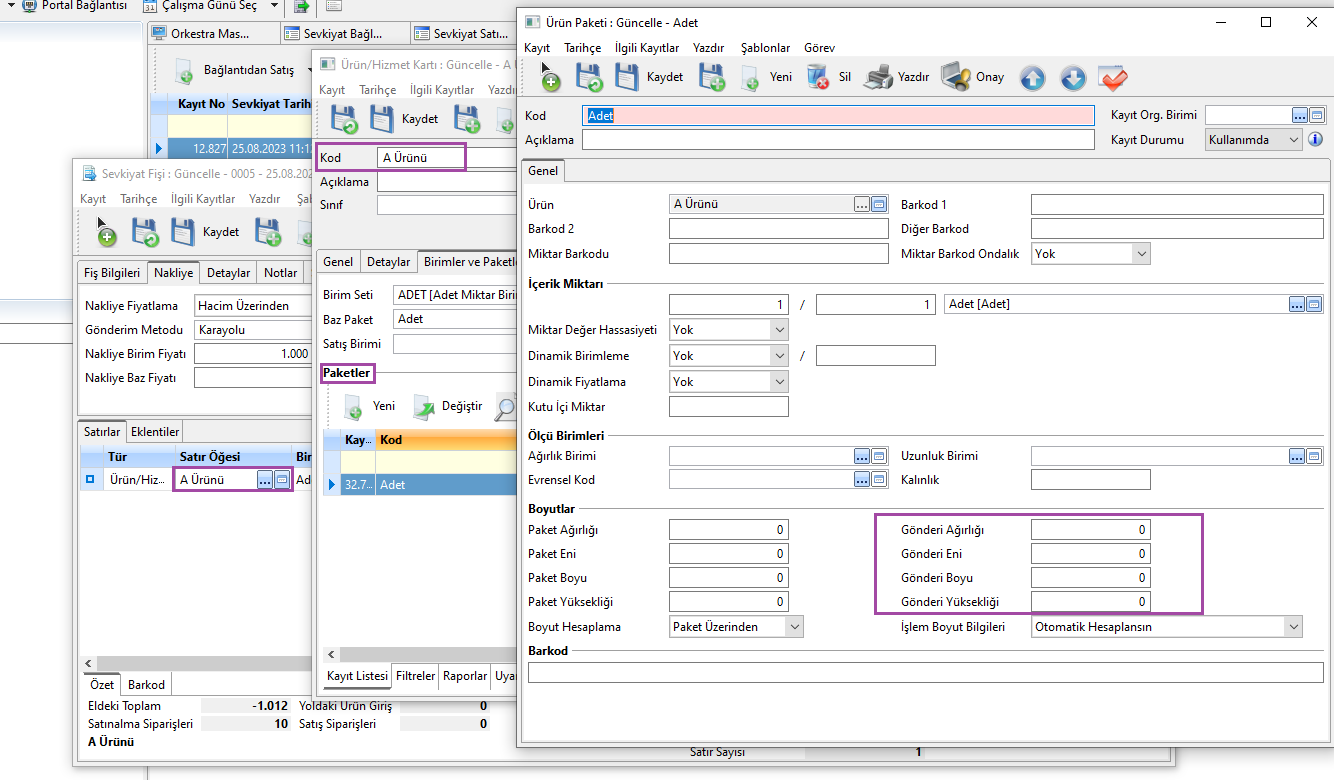The image size is (1334, 780).
Task: Switch to the Fiş Bilgileri tab
Action: pyautogui.click(x=112, y=273)
